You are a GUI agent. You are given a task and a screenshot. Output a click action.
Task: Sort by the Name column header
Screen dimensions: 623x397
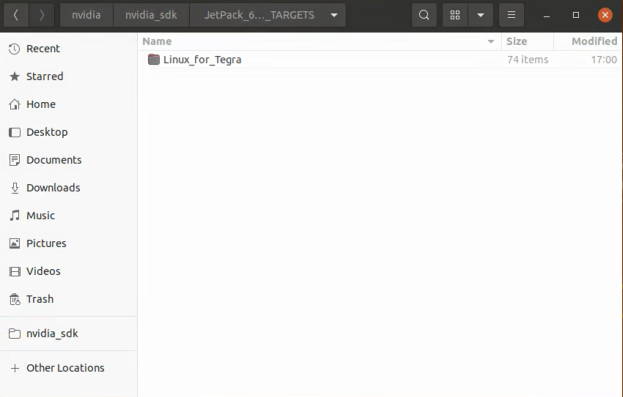320,41
